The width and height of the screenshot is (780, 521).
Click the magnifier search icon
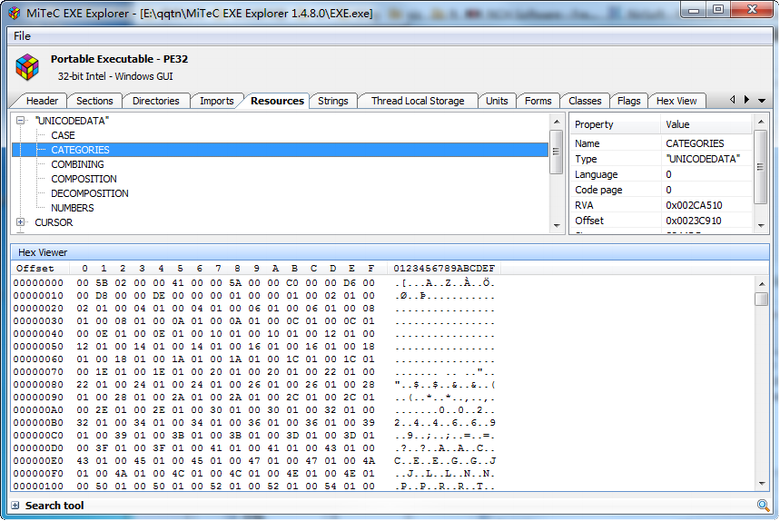[763, 506]
